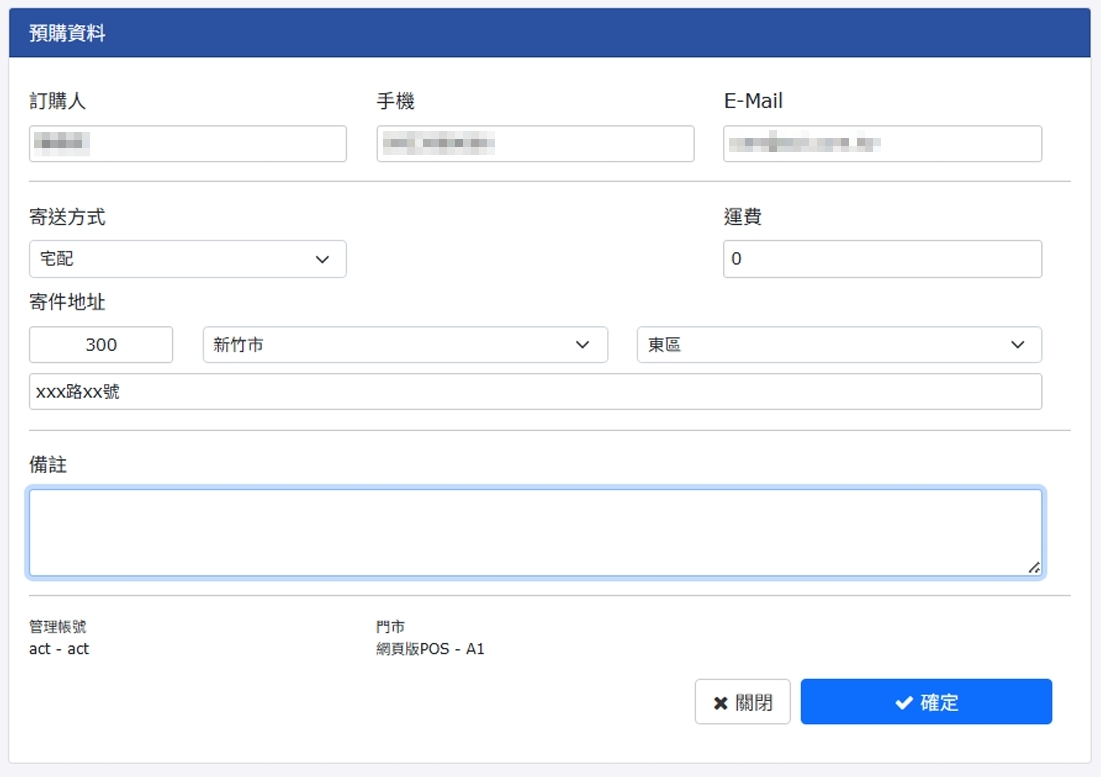Image resolution: width=1101 pixels, height=777 pixels.
Task: Click the 運費 shipping fee field
Action: [882, 259]
